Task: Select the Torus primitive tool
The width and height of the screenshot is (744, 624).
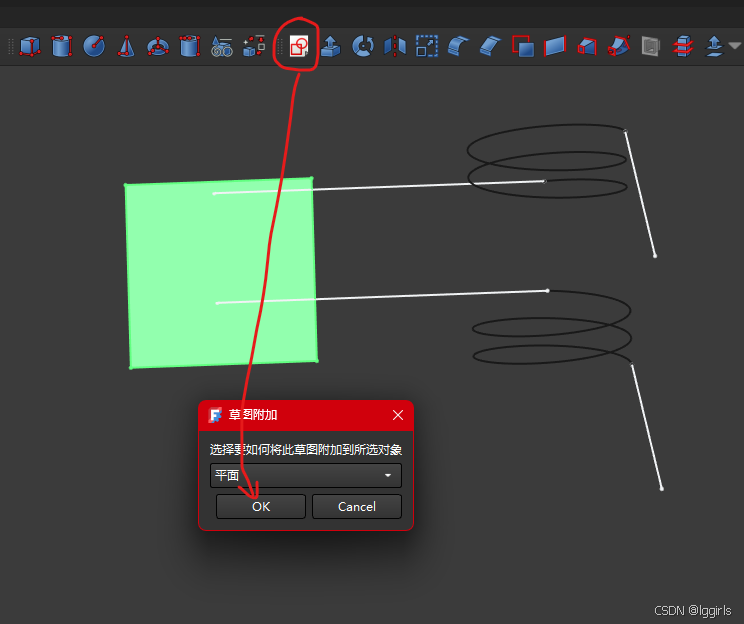Action: 158,47
